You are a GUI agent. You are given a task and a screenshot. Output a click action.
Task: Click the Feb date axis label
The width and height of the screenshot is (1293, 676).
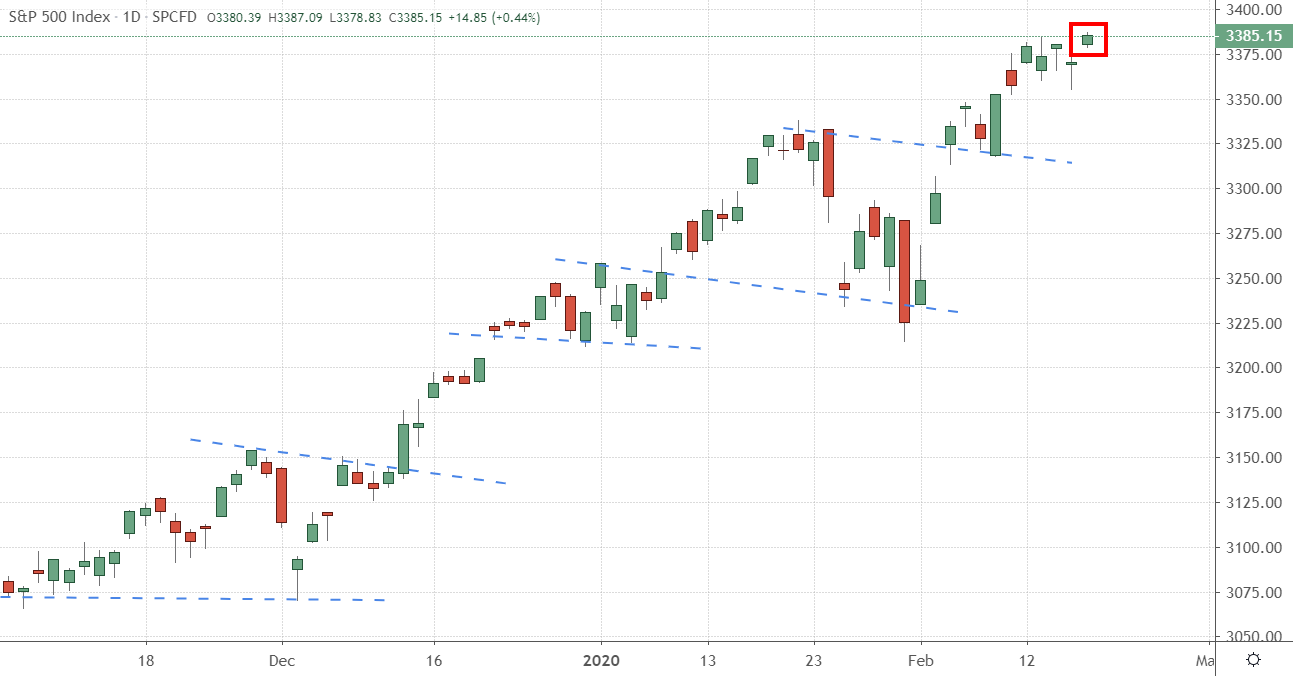tap(921, 661)
